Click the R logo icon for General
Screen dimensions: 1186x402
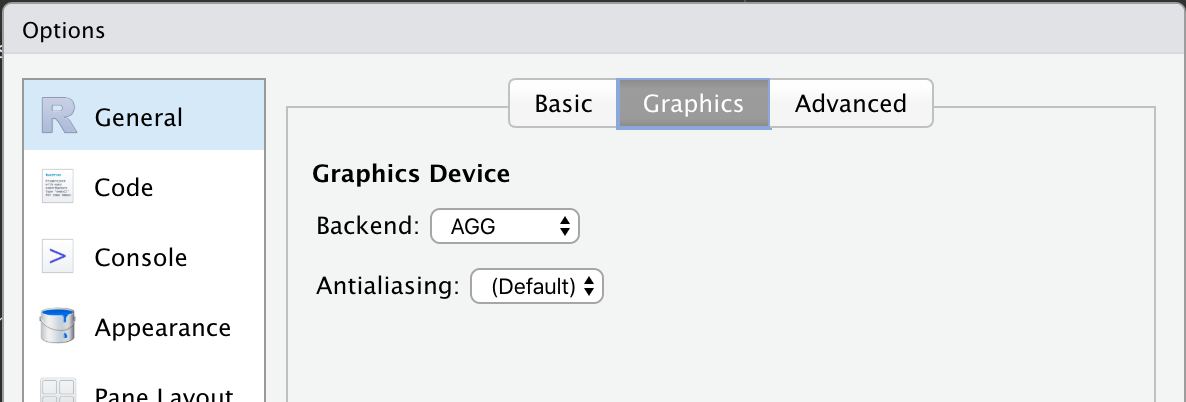[x=59, y=116]
